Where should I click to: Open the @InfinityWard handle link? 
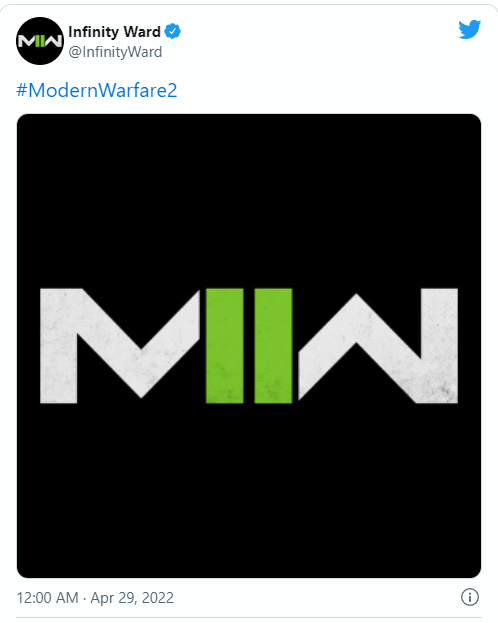tap(115, 52)
